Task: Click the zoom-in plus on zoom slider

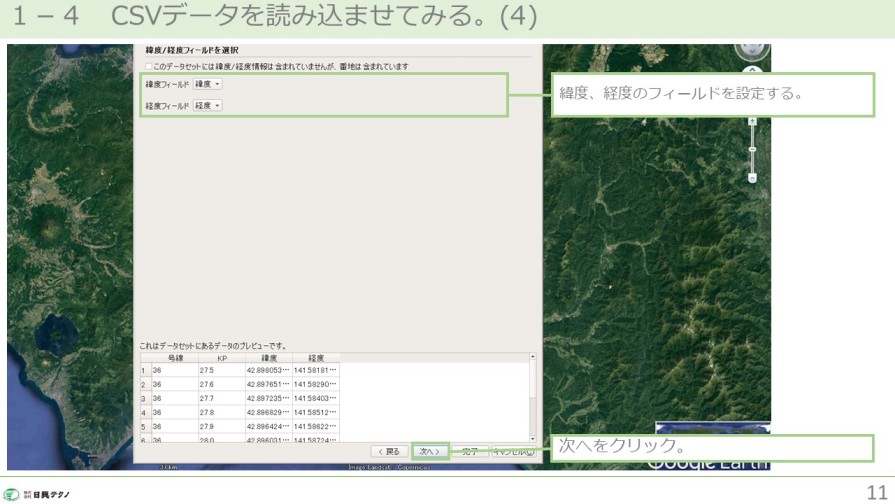Action: click(x=751, y=120)
